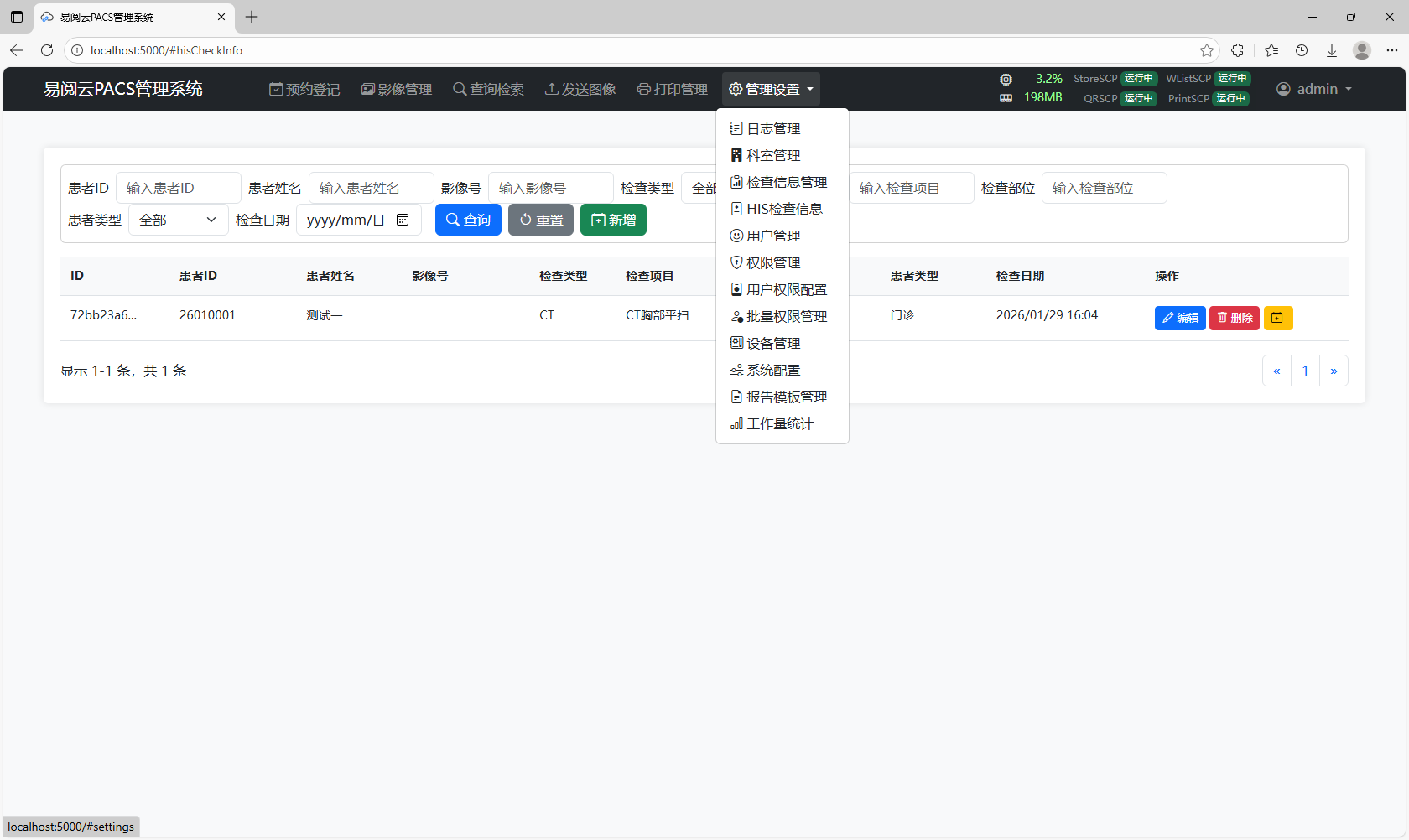The width and height of the screenshot is (1409, 840).
Task: Open browser extensions icon
Action: point(1237,50)
